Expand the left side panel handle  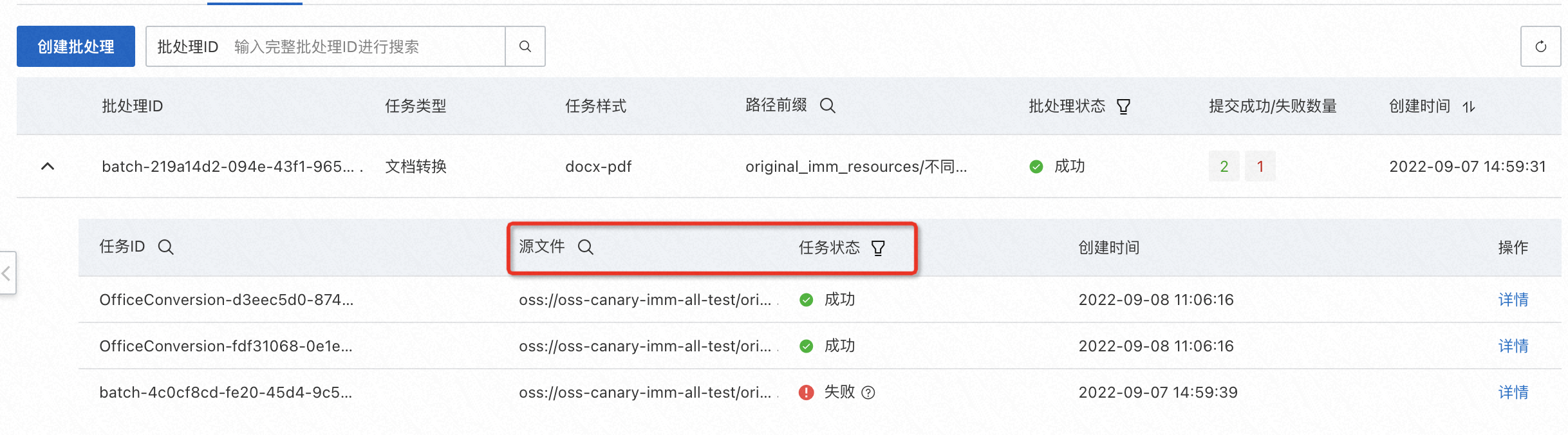(6, 273)
